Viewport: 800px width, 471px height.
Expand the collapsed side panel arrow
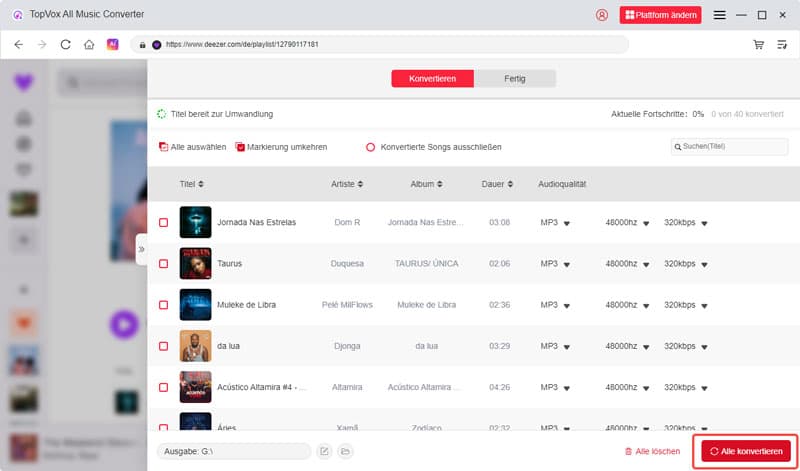pyautogui.click(x=141, y=249)
